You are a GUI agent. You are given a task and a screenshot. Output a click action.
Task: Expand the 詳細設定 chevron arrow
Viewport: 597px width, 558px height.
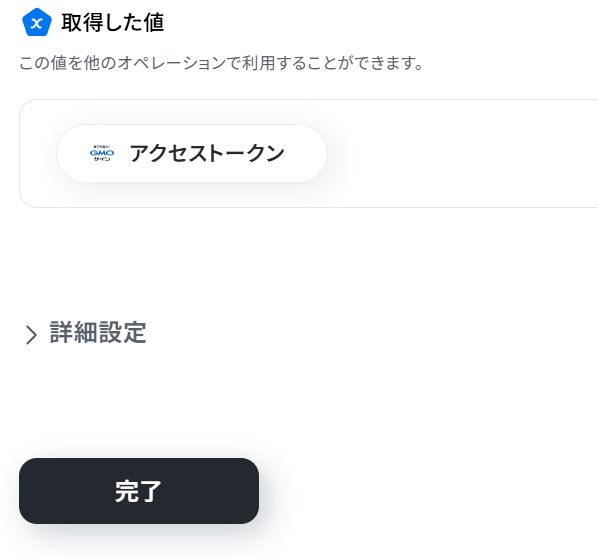31,335
